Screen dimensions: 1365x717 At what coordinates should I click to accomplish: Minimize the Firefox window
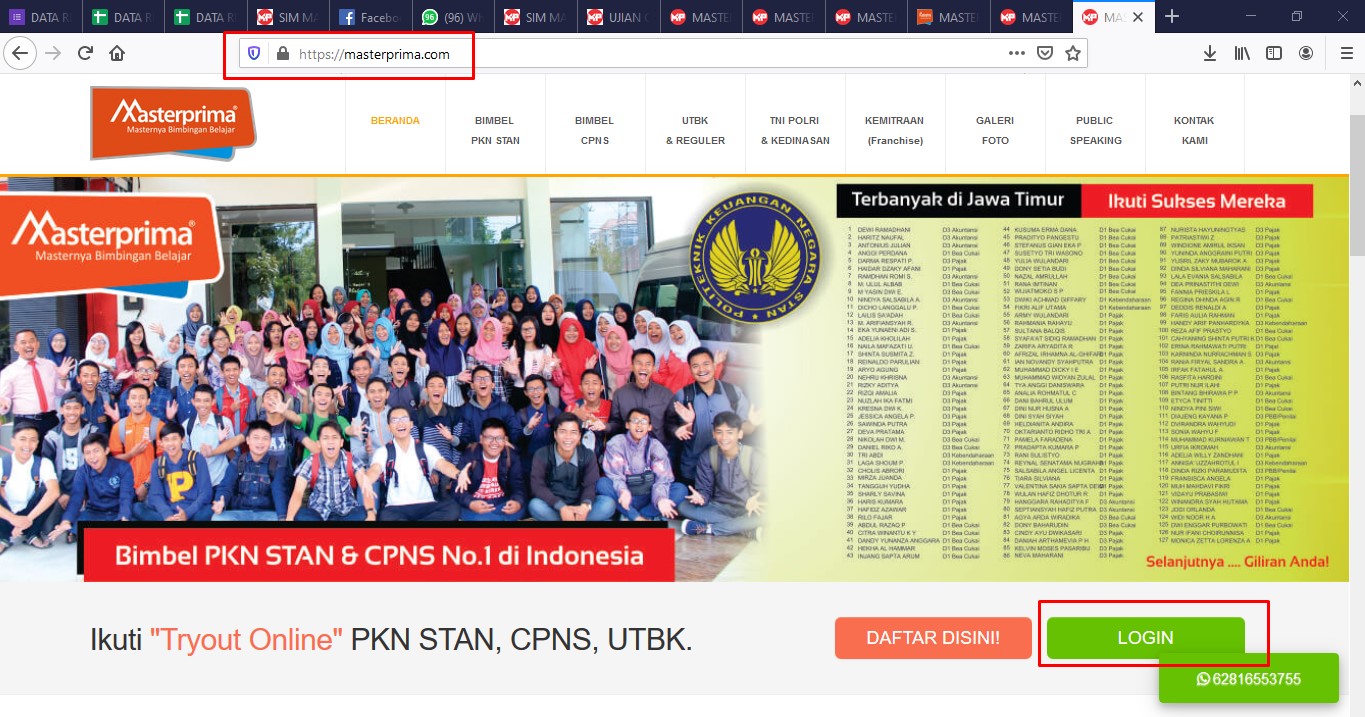pyautogui.click(x=1251, y=17)
